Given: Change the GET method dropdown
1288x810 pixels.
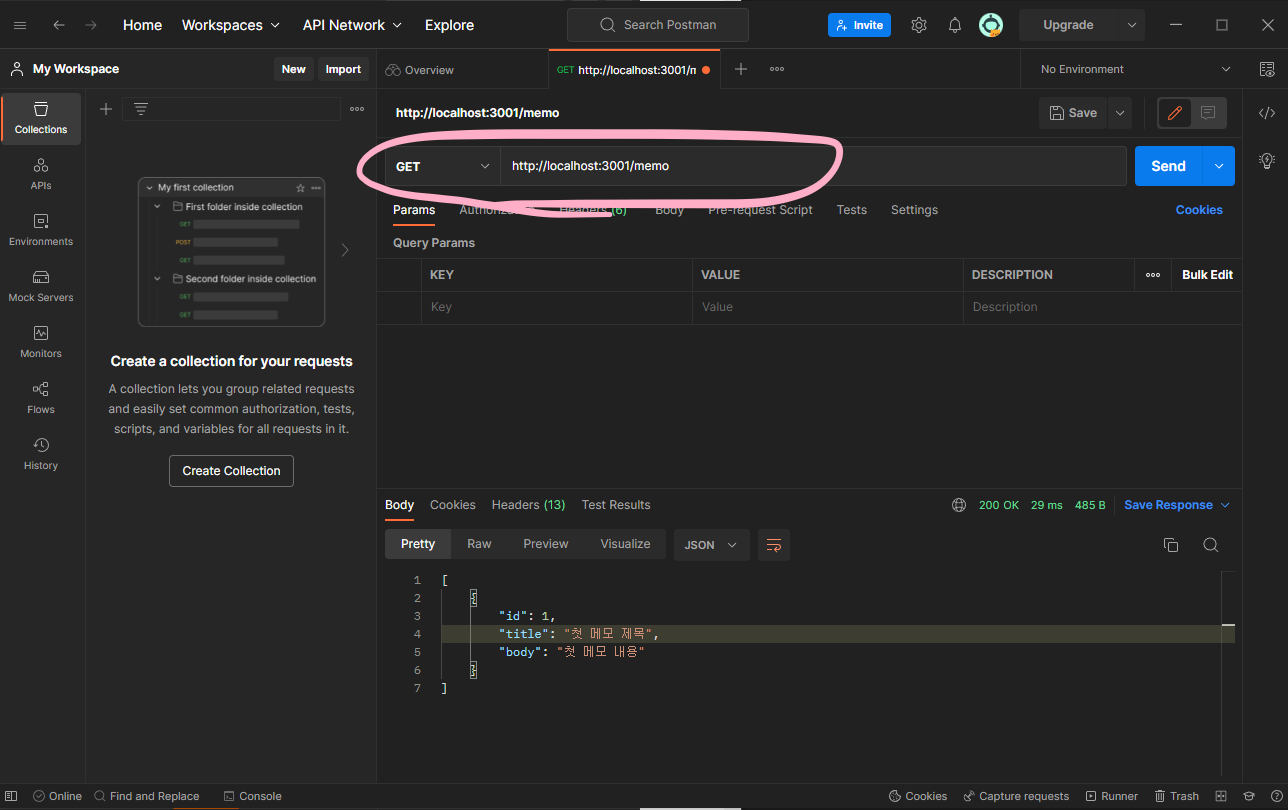Looking at the screenshot, I should 443,166.
